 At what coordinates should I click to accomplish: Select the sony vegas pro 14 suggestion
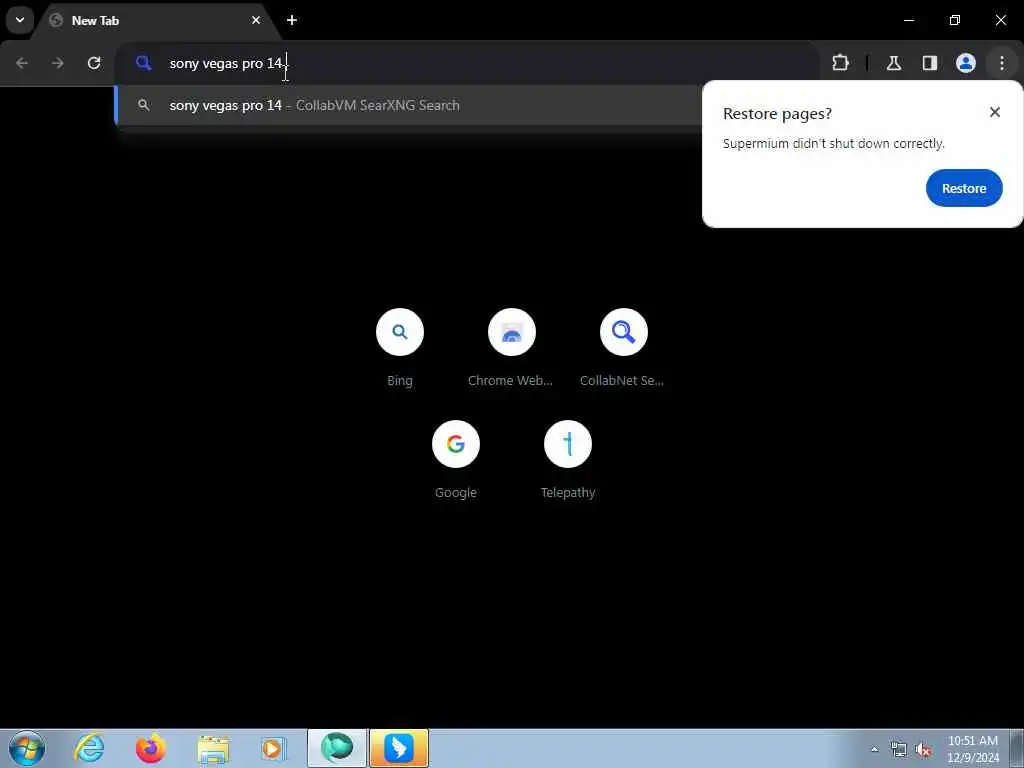[408, 105]
